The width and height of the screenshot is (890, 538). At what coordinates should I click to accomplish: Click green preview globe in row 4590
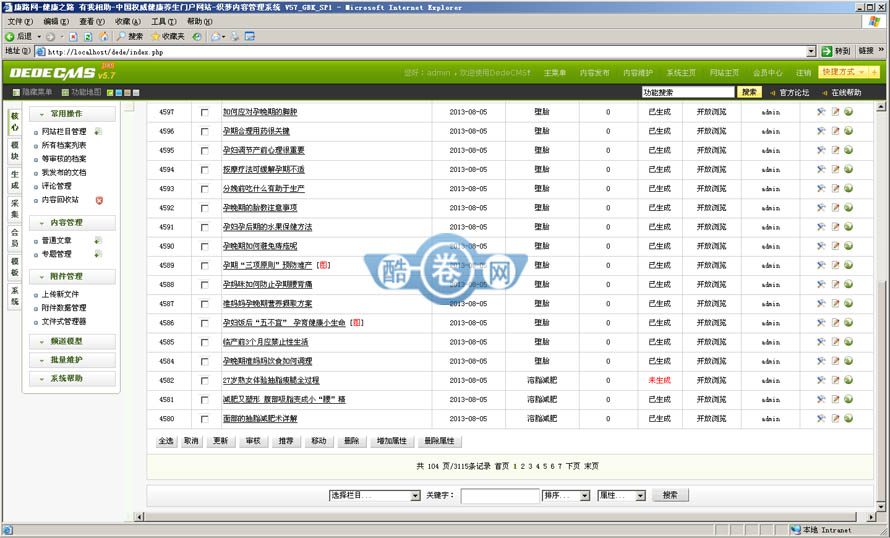tap(849, 246)
